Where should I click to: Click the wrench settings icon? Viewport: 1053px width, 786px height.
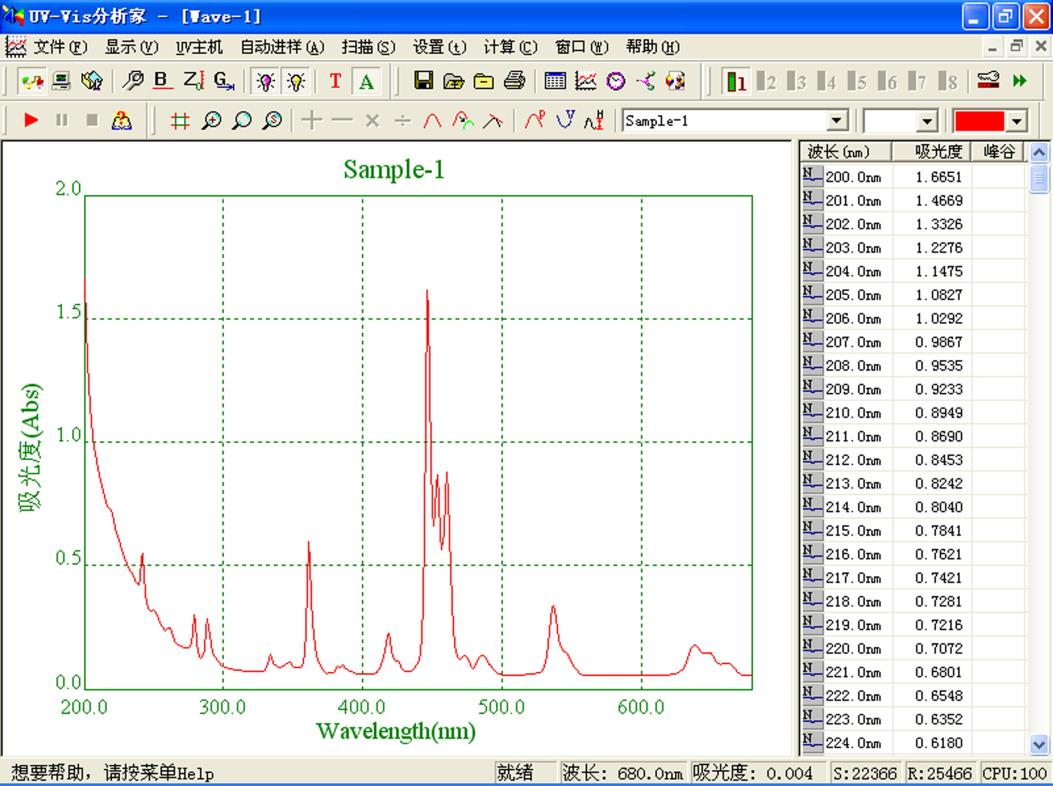pyautogui.click(x=131, y=82)
